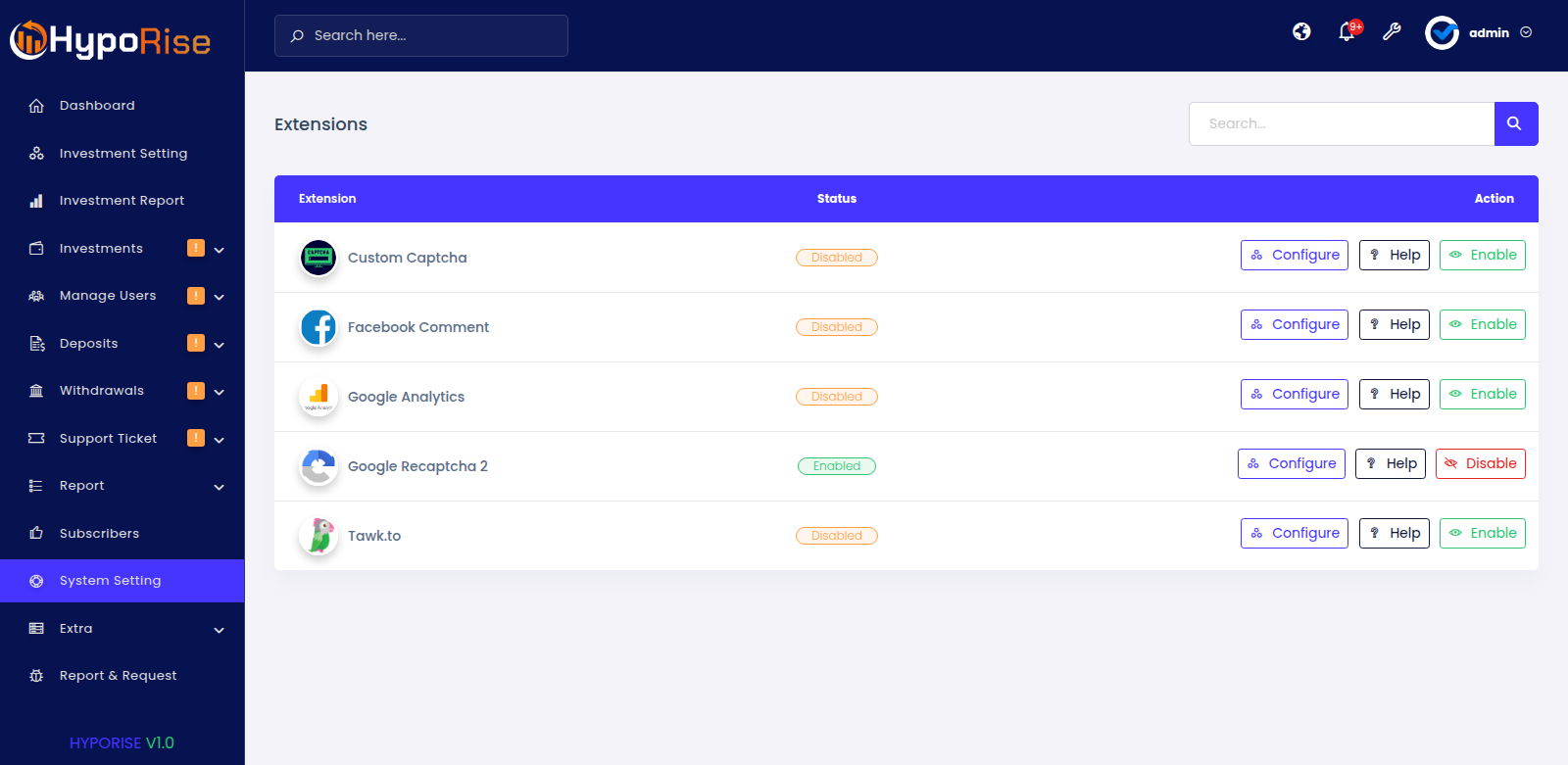
Task: Select the System Setting menu item
Action: coord(122,581)
